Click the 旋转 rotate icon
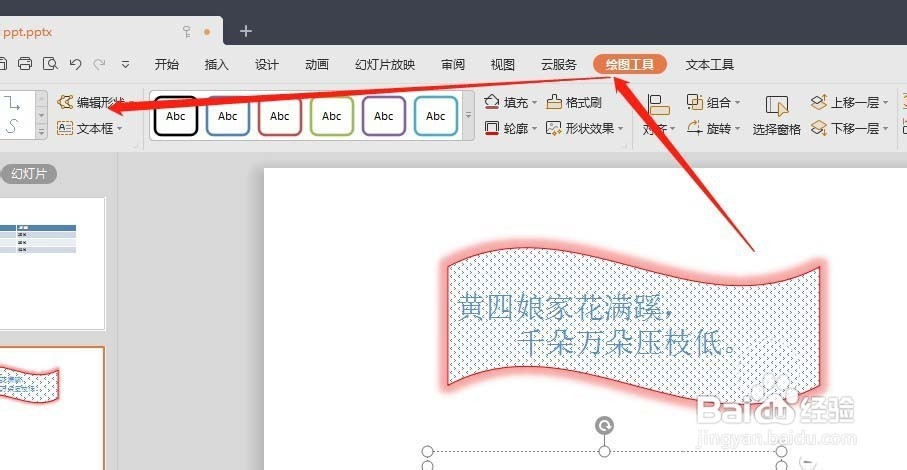 pyautogui.click(x=694, y=128)
